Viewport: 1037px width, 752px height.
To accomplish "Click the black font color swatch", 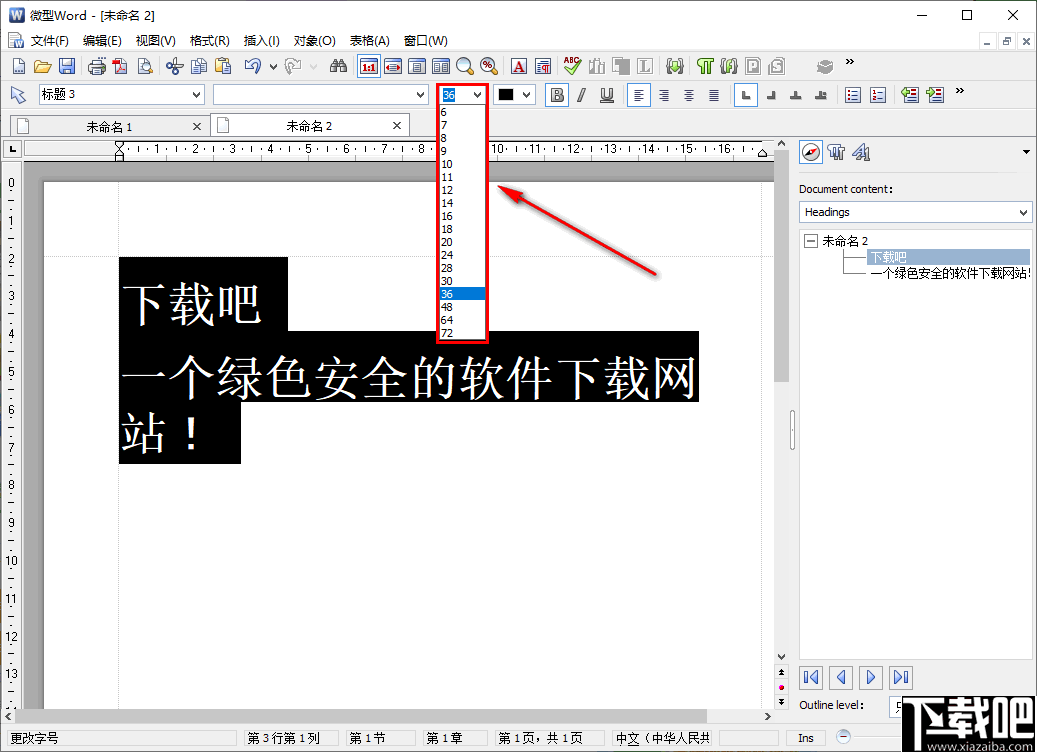I will (x=506, y=94).
